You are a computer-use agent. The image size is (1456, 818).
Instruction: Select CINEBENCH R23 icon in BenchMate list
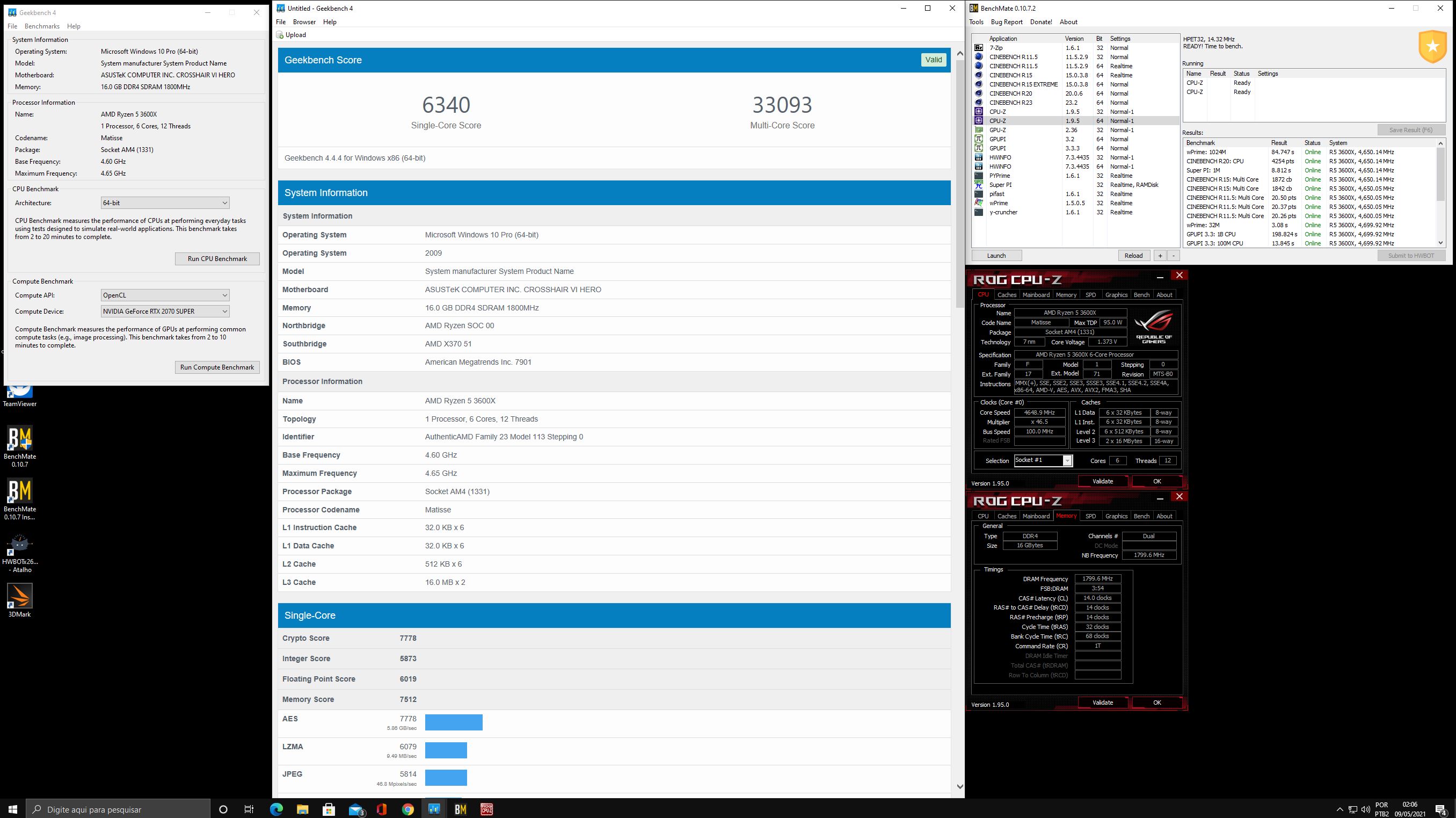pos(979,103)
